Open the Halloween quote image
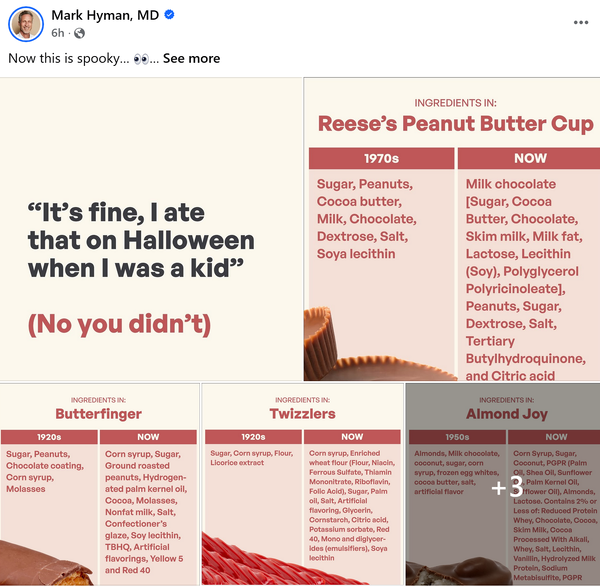The image size is (600, 587). (x=151, y=229)
